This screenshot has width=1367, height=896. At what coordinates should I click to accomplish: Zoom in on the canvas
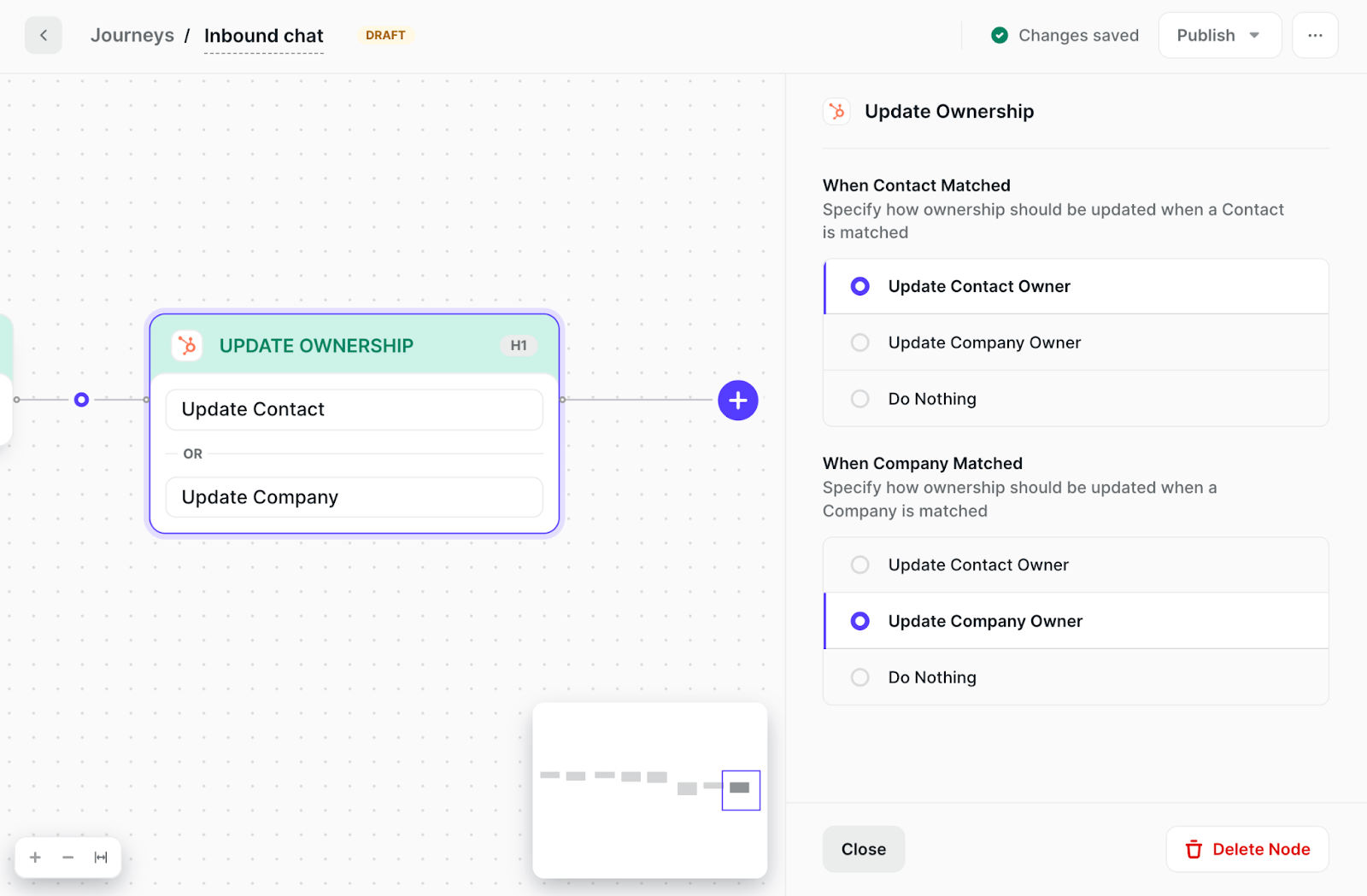tap(35, 858)
